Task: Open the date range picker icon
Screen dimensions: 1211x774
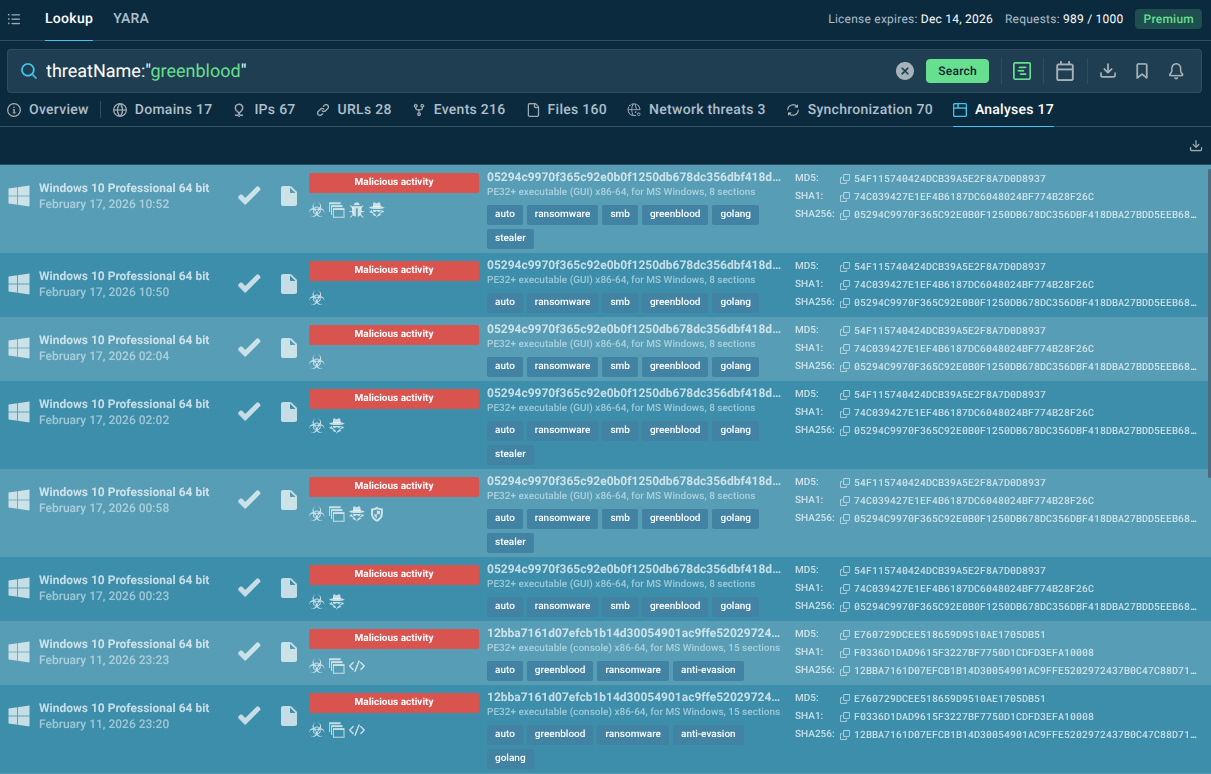Action: pos(1064,71)
